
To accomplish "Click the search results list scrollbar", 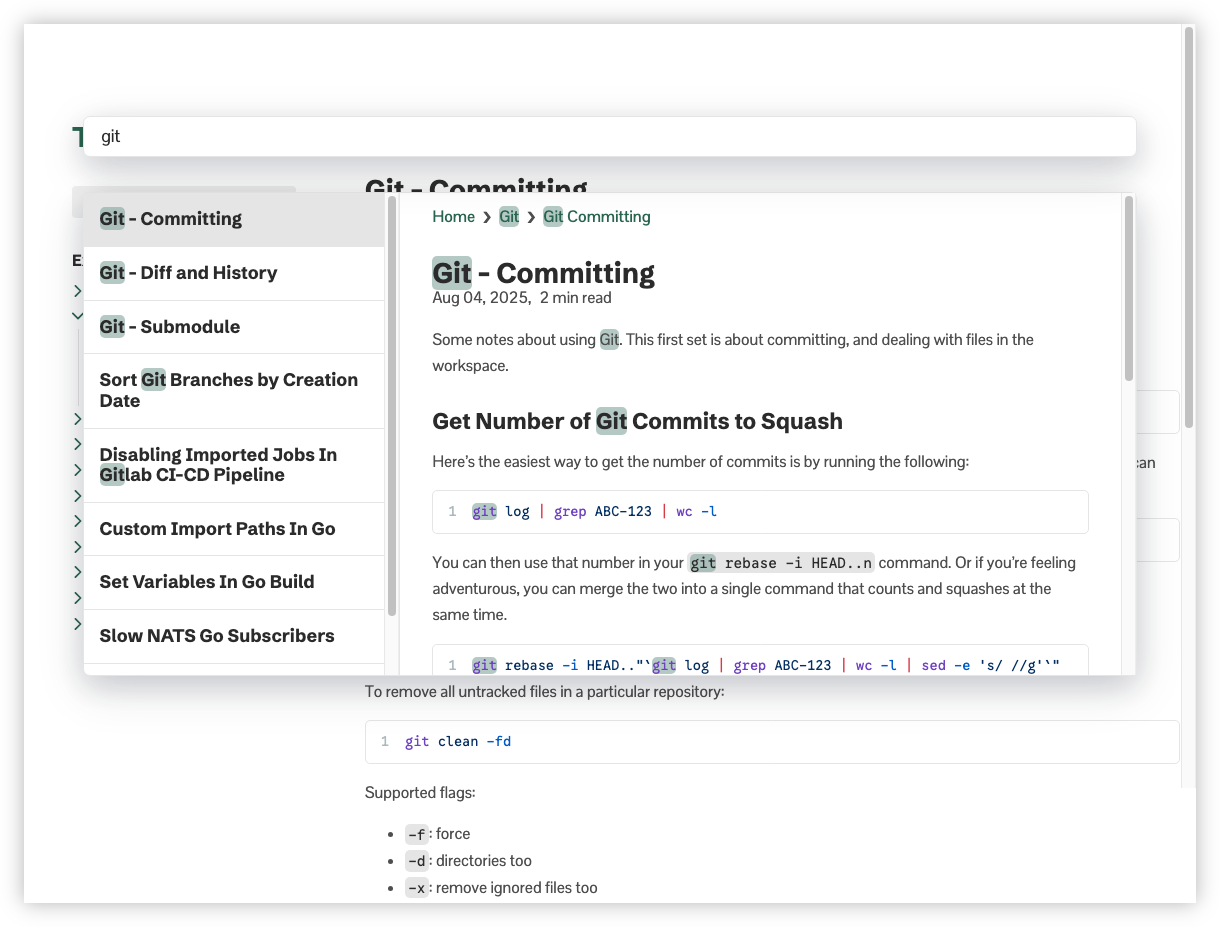I will click(392, 405).
